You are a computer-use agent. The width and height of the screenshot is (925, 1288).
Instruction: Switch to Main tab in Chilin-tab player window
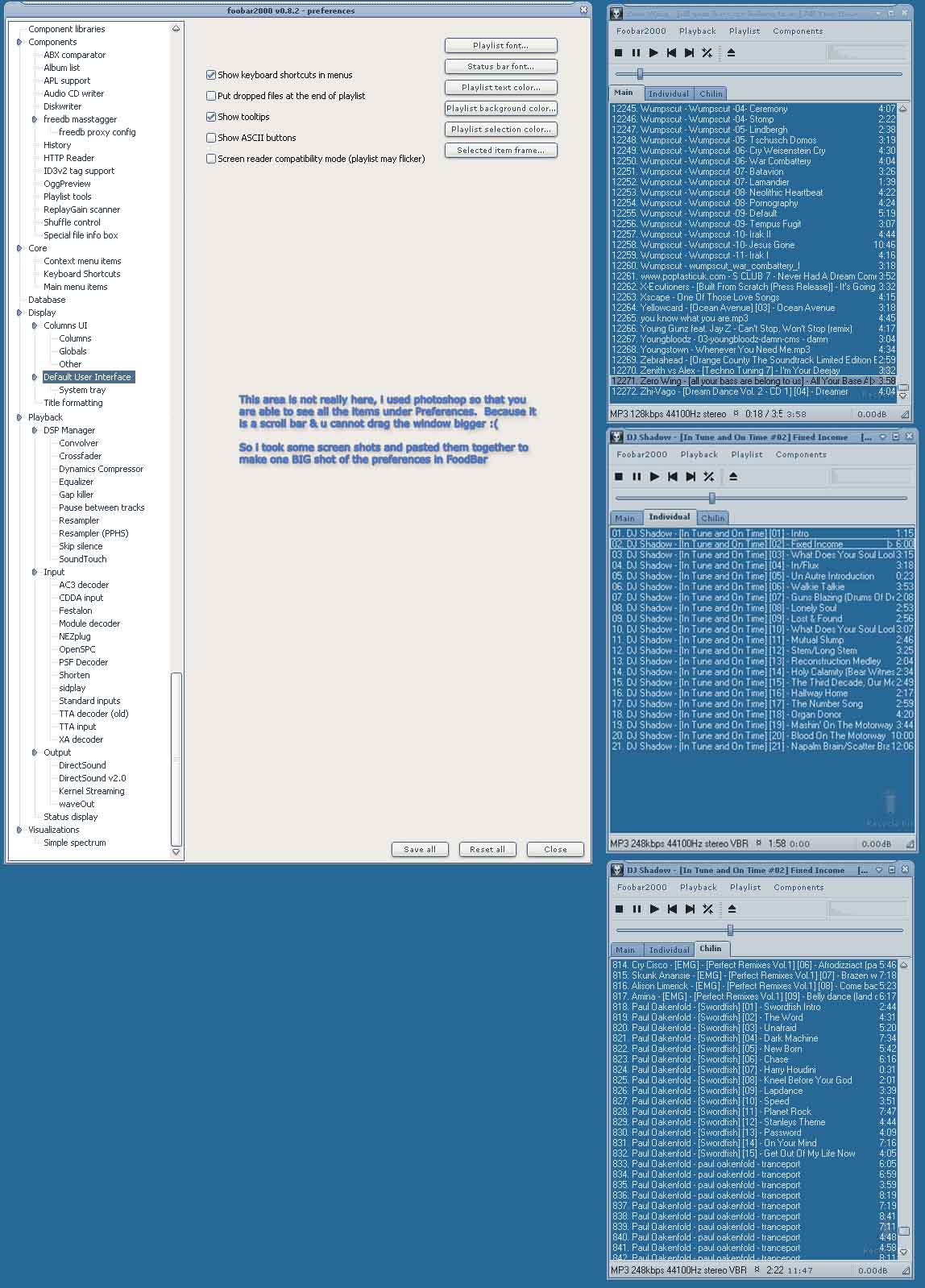click(625, 950)
